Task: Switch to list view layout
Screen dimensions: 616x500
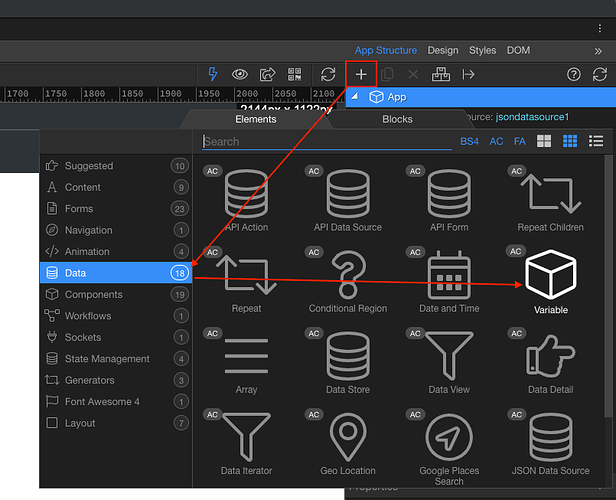Action: pyautogui.click(x=596, y=141)
